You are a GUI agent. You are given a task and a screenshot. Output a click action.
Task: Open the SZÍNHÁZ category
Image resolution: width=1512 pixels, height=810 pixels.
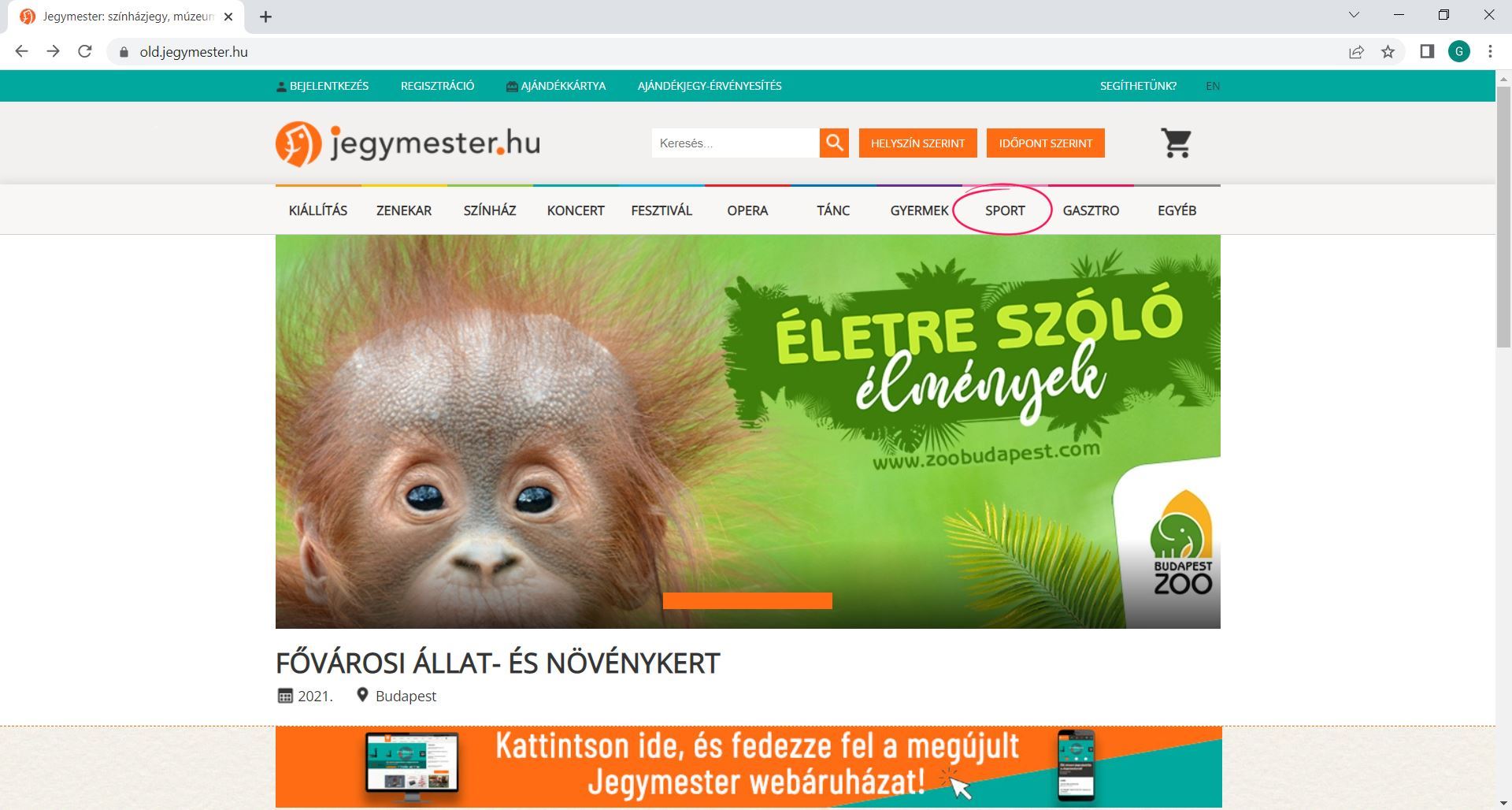coord(490,210)
